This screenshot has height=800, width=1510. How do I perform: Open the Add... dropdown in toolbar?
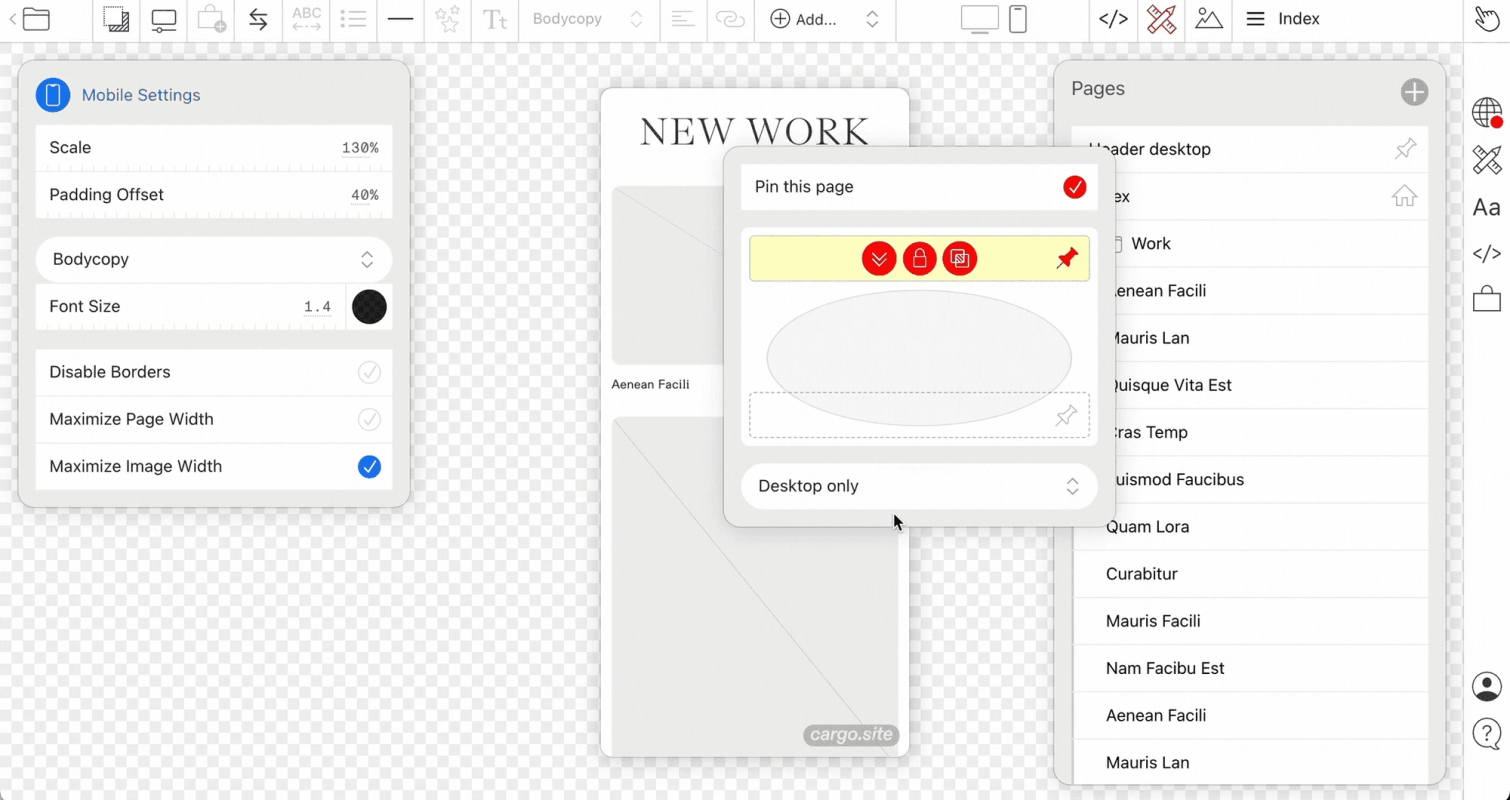click(x=825, y=19)
